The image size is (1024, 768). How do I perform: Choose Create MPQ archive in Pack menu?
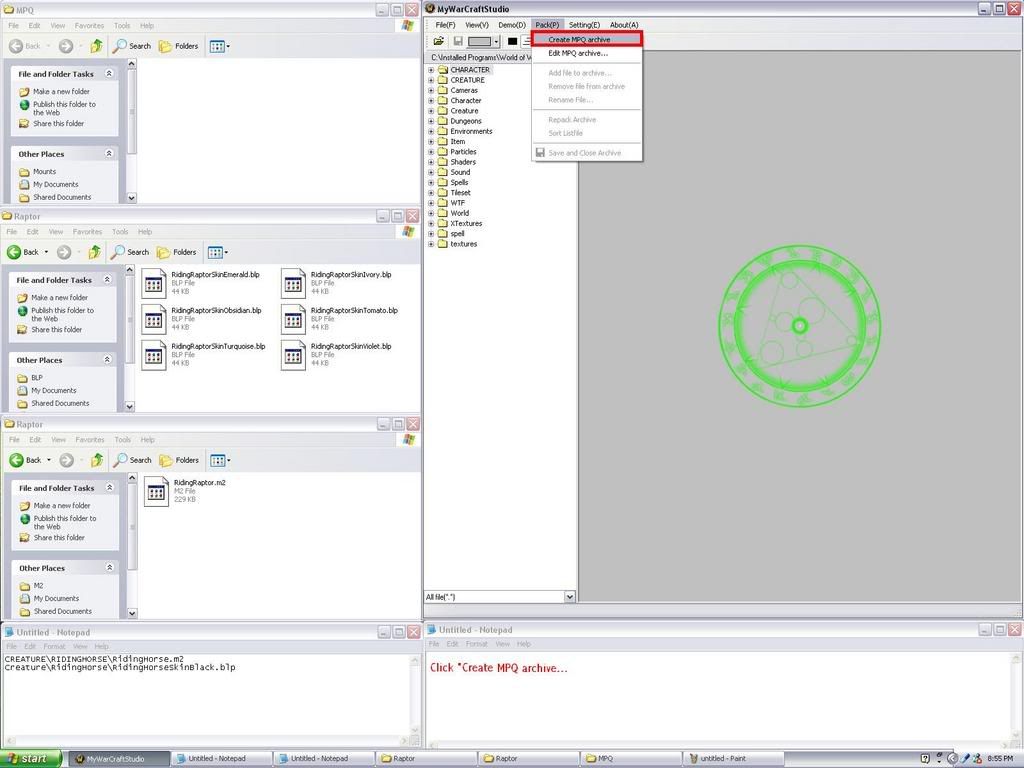pos(587,39)
